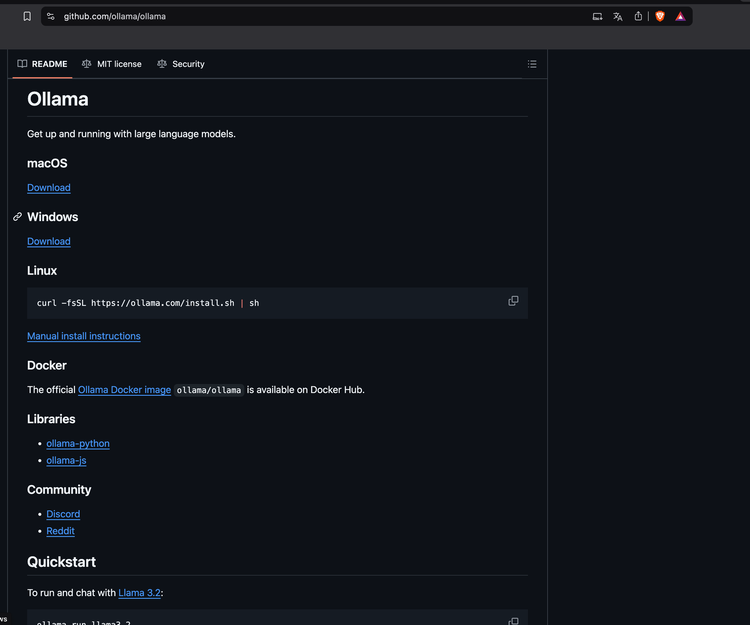Screen dimensions: 750x625
Task: Click the screen cast icon in address bar
Action: (597, 17)
